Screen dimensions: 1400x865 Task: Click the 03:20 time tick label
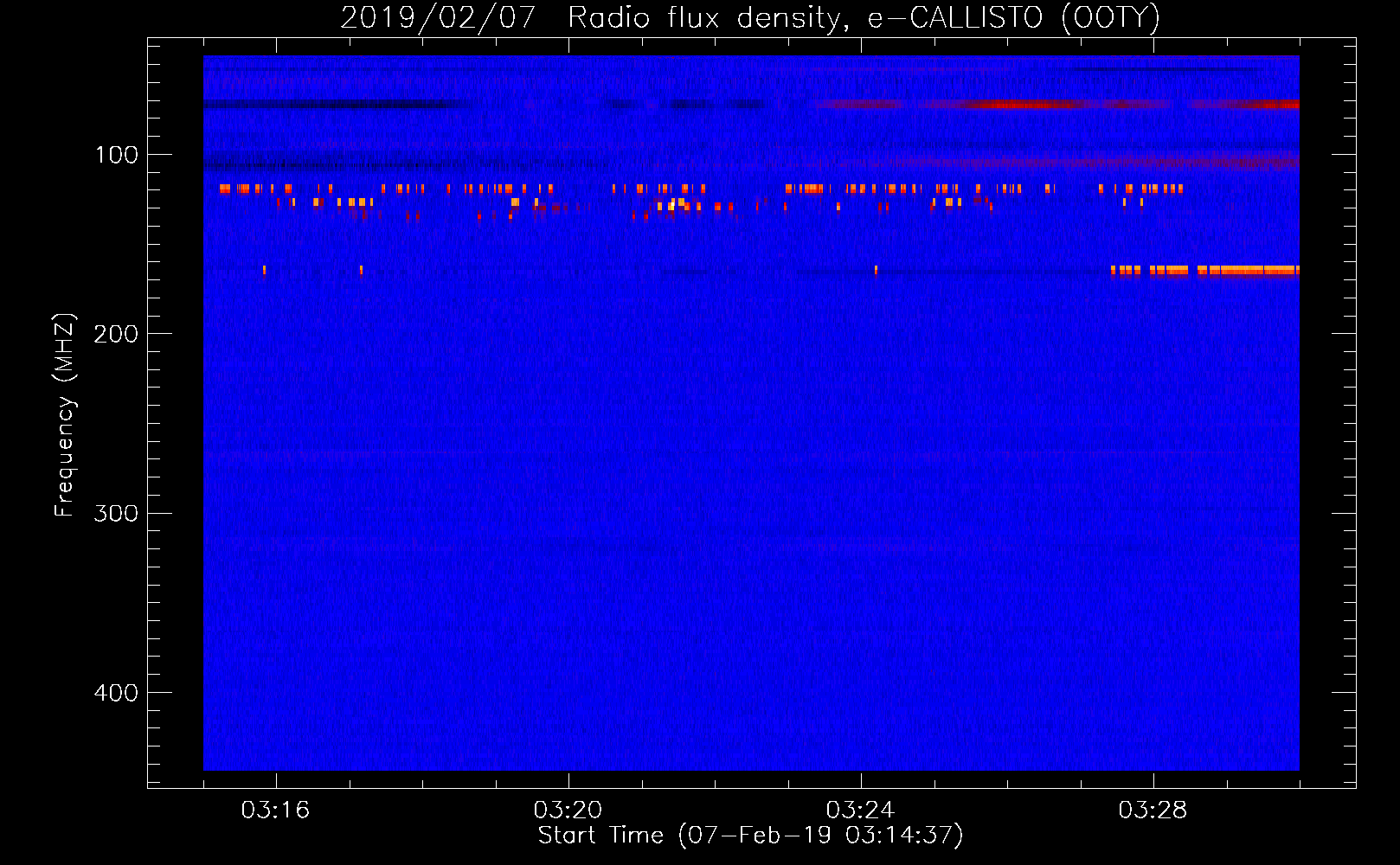[x=568, y=811]
